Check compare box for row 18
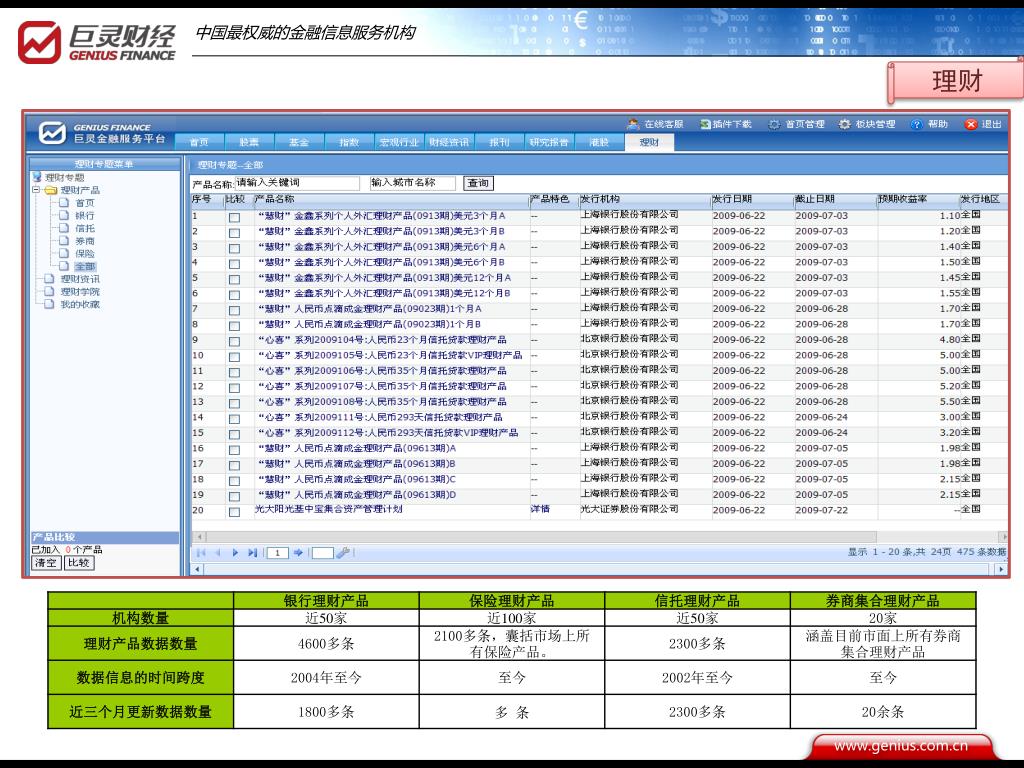The image size is (1024, 768). (234, 481)
